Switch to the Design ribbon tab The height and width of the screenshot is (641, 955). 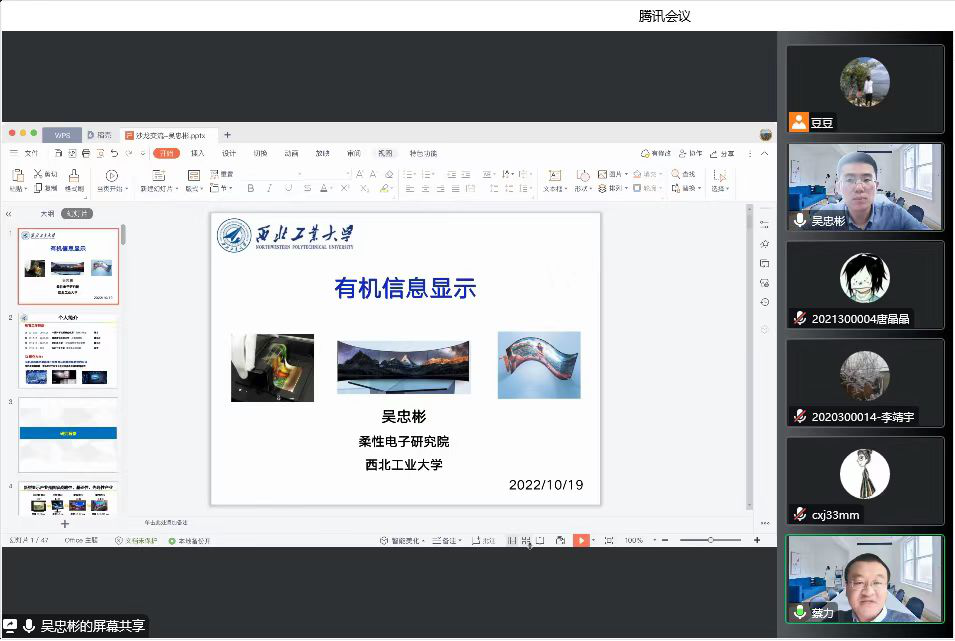tap(229, 153)
